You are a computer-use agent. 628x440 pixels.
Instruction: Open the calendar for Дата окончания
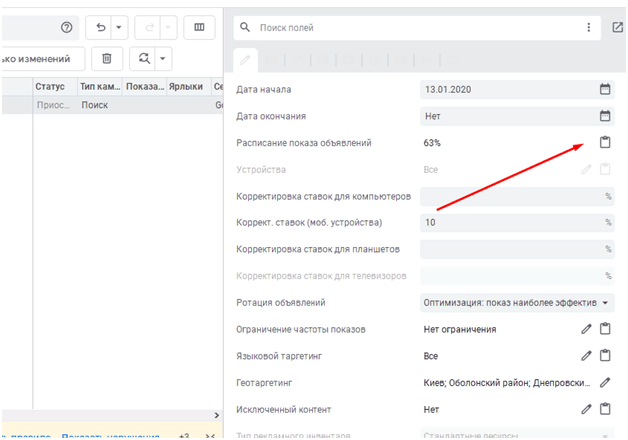coord(605,116)
